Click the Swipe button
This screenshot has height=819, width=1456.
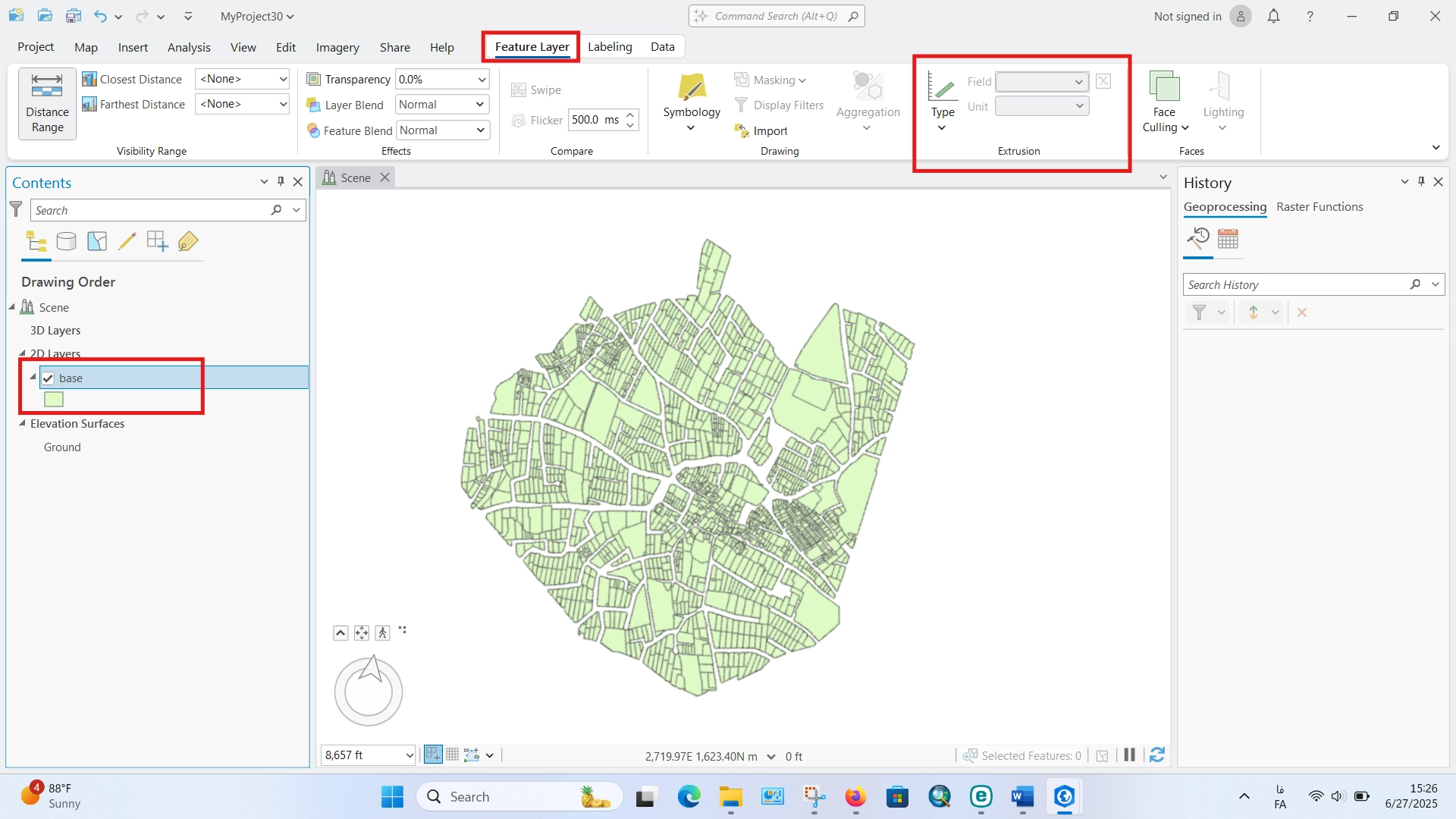(x=536, y=90)
